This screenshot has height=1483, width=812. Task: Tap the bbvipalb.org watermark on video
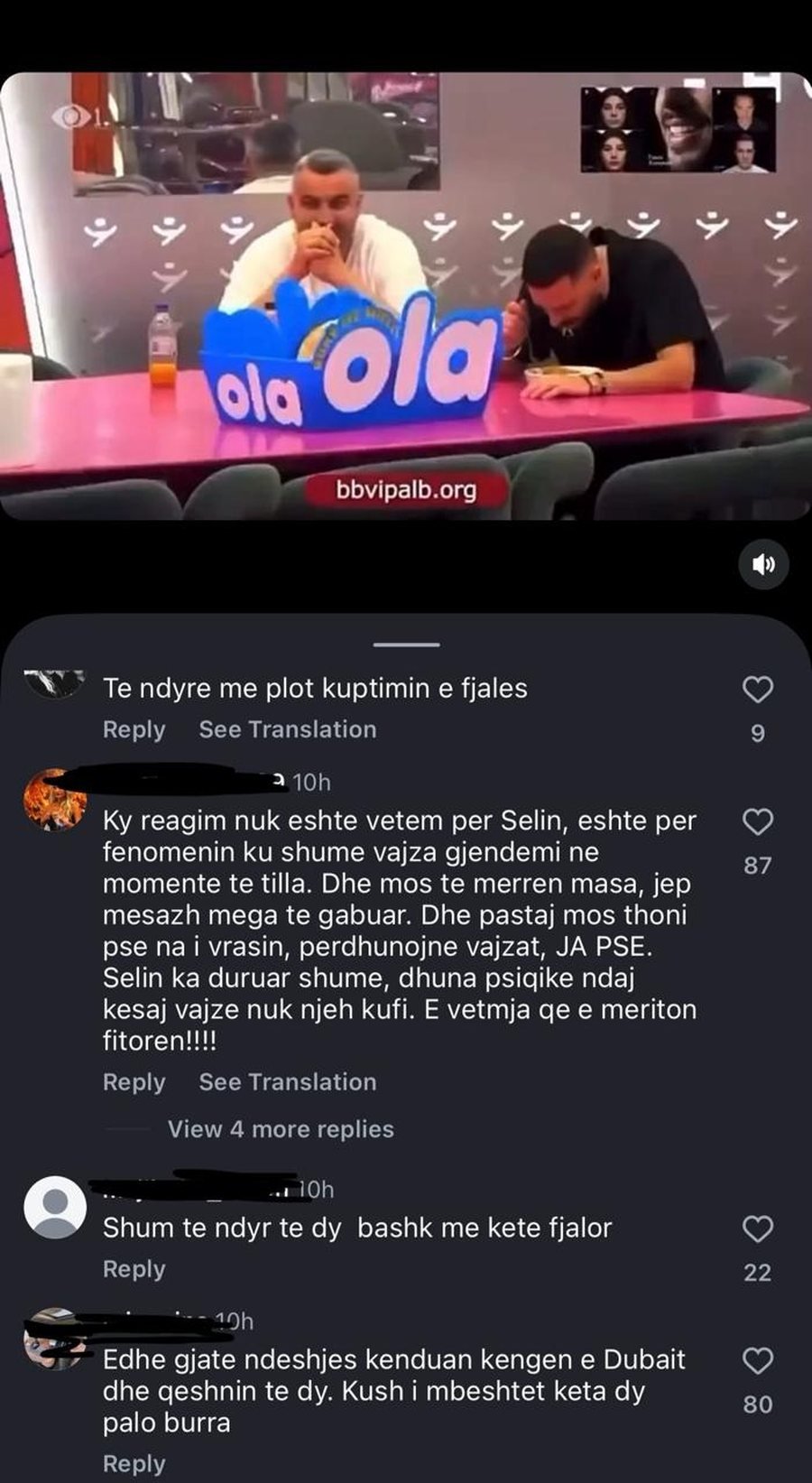[x=406, y=490]
